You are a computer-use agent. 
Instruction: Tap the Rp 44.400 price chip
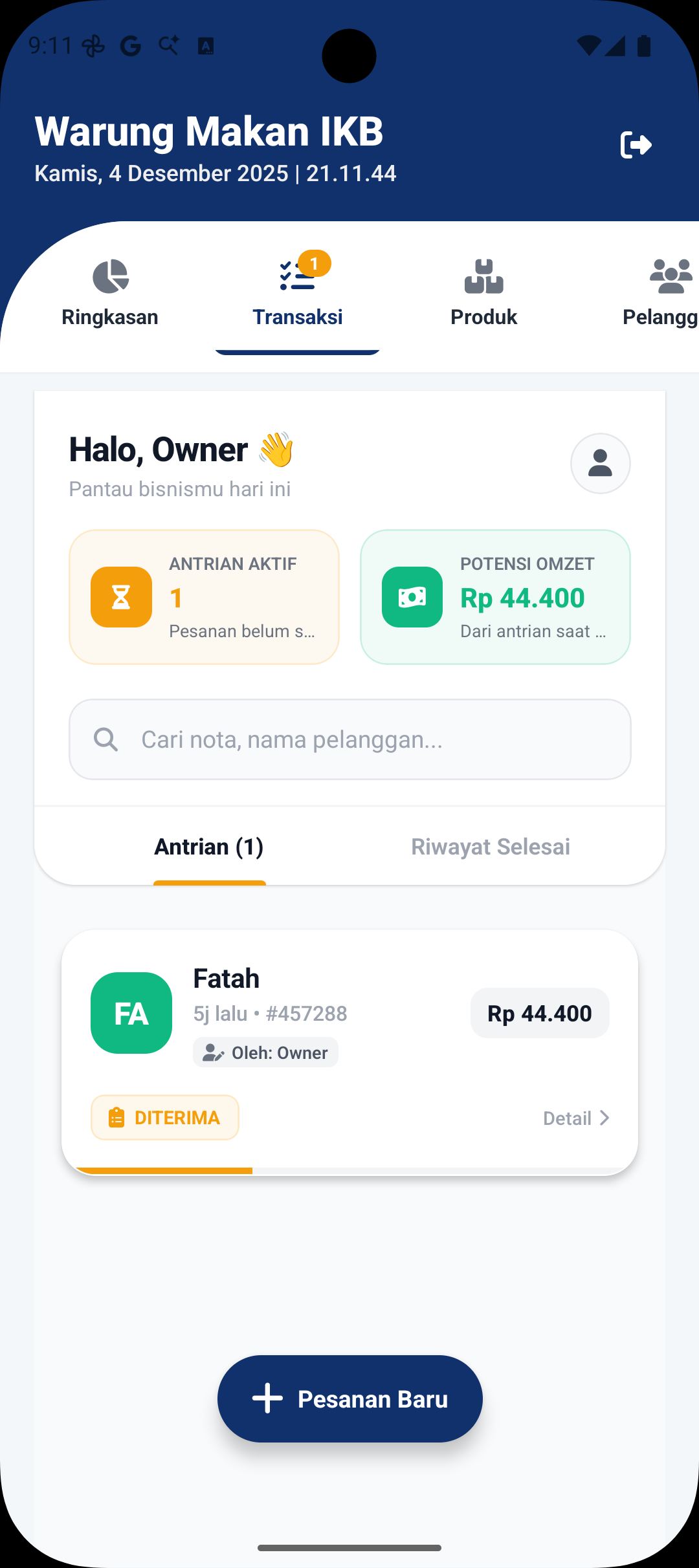click(540, 1013)
